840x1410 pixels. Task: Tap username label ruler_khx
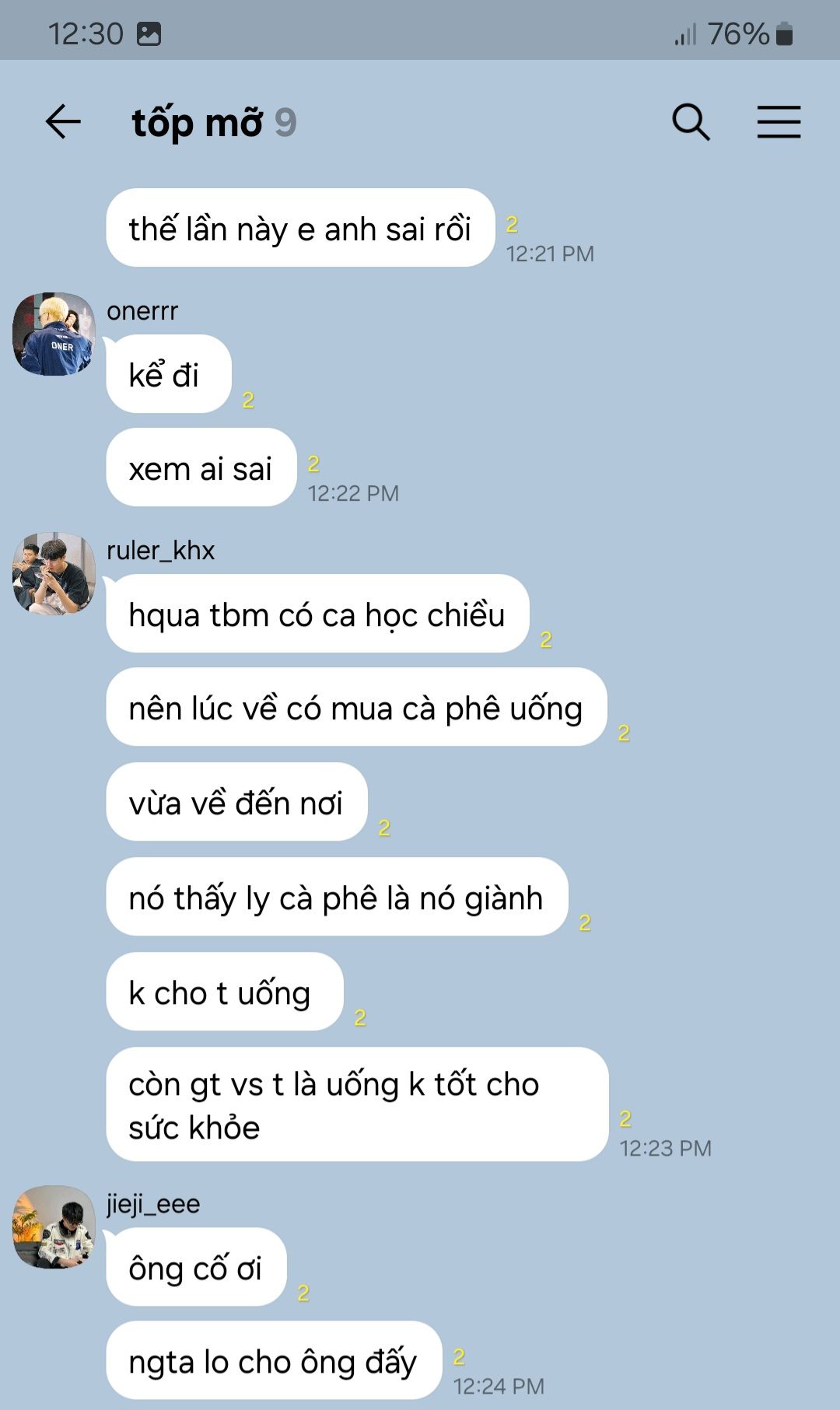(x=160, y=551)
